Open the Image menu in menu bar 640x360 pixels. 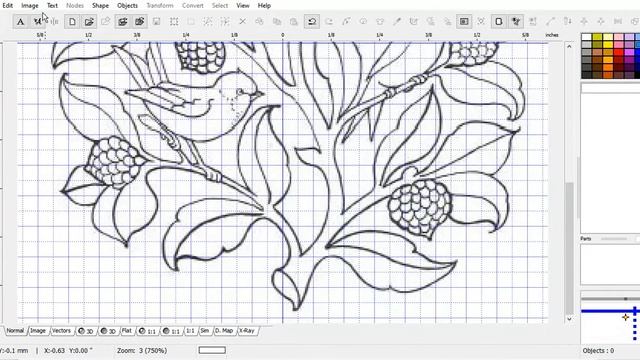pos(30,6)
